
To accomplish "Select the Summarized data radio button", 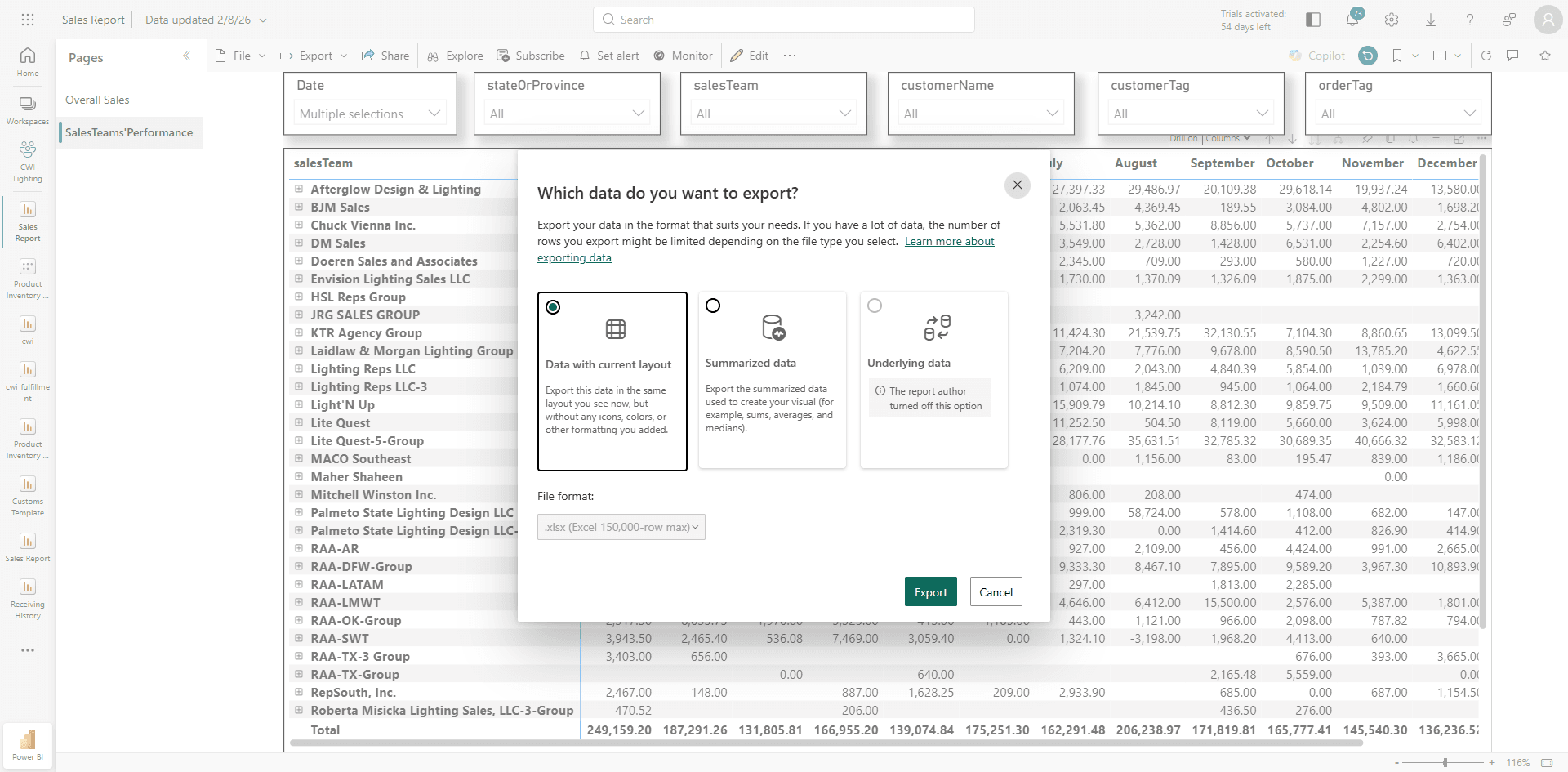I will pos(713,306).
